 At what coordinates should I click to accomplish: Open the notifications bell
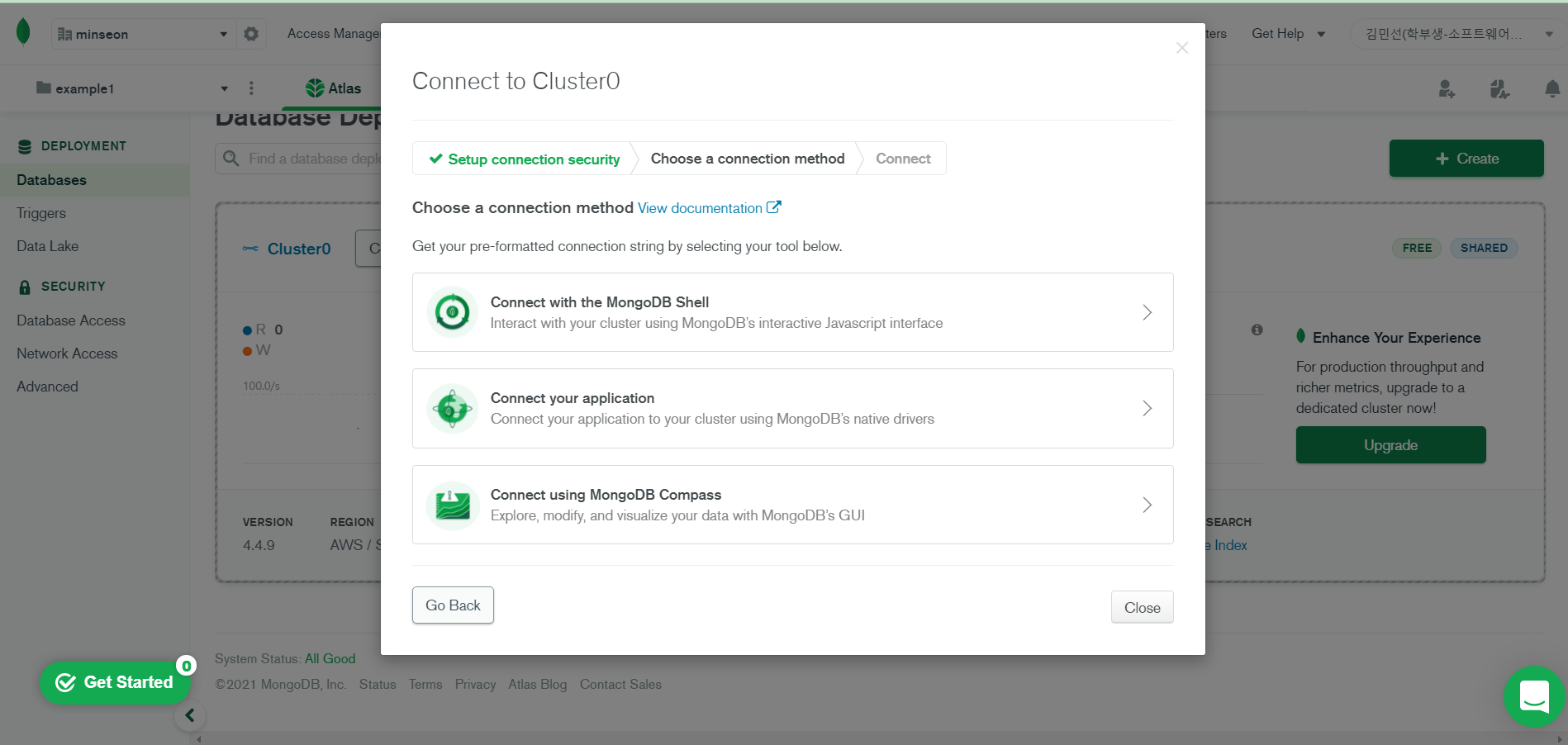tap(1552, 88)
